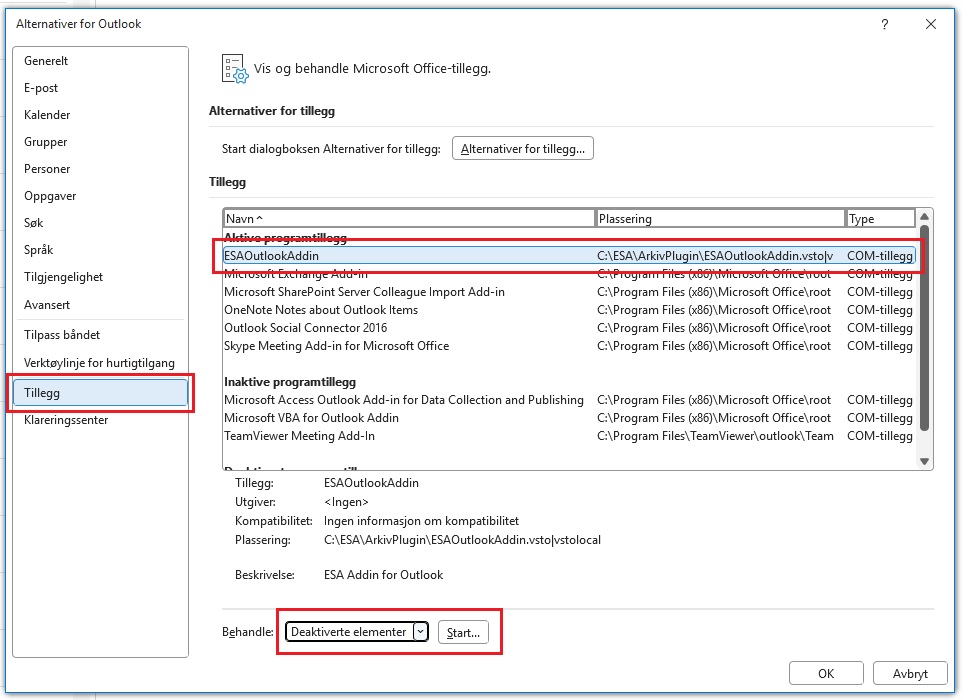
Task: Click the add-in list scrollbar thumb
Action: [x=924, y=329]
